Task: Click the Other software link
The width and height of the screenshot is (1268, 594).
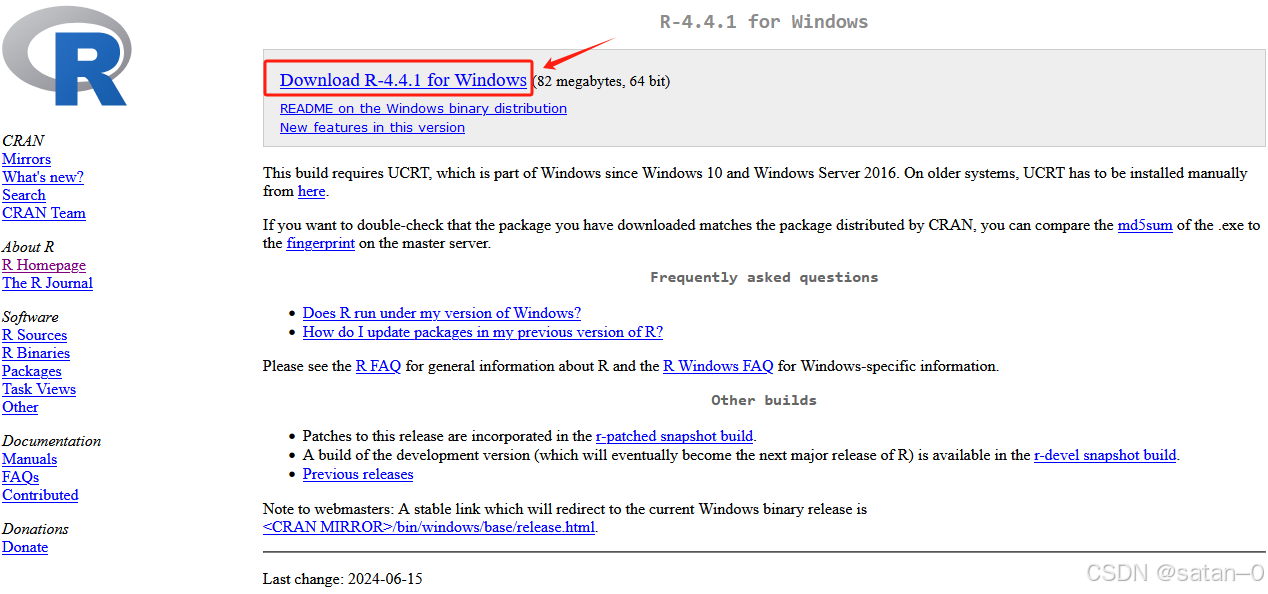Action: point(20,407)
